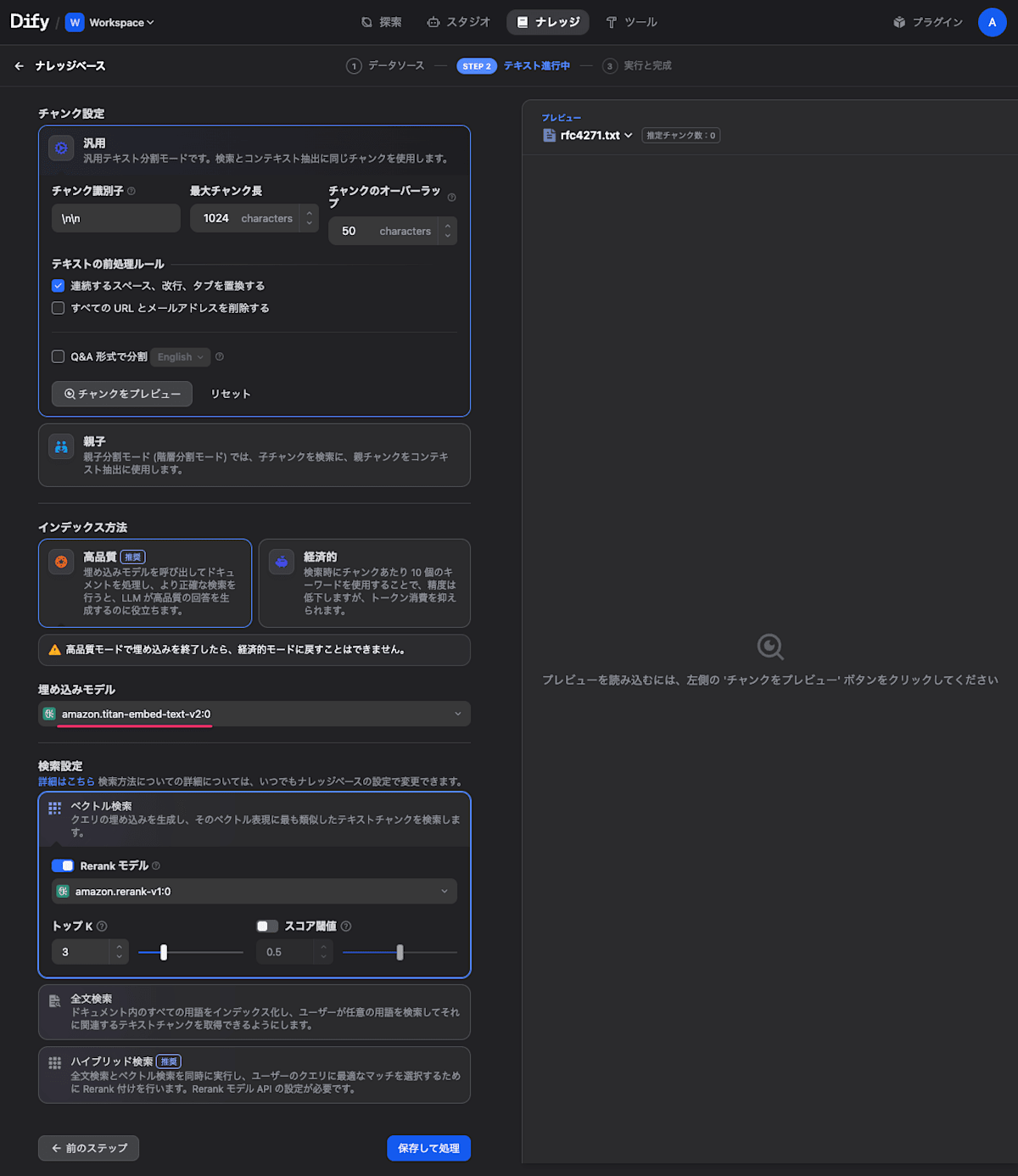Viewport: 1018px width, 1176px height.
Task: Open the 詳細はこちら link
Action: point(66,781)
